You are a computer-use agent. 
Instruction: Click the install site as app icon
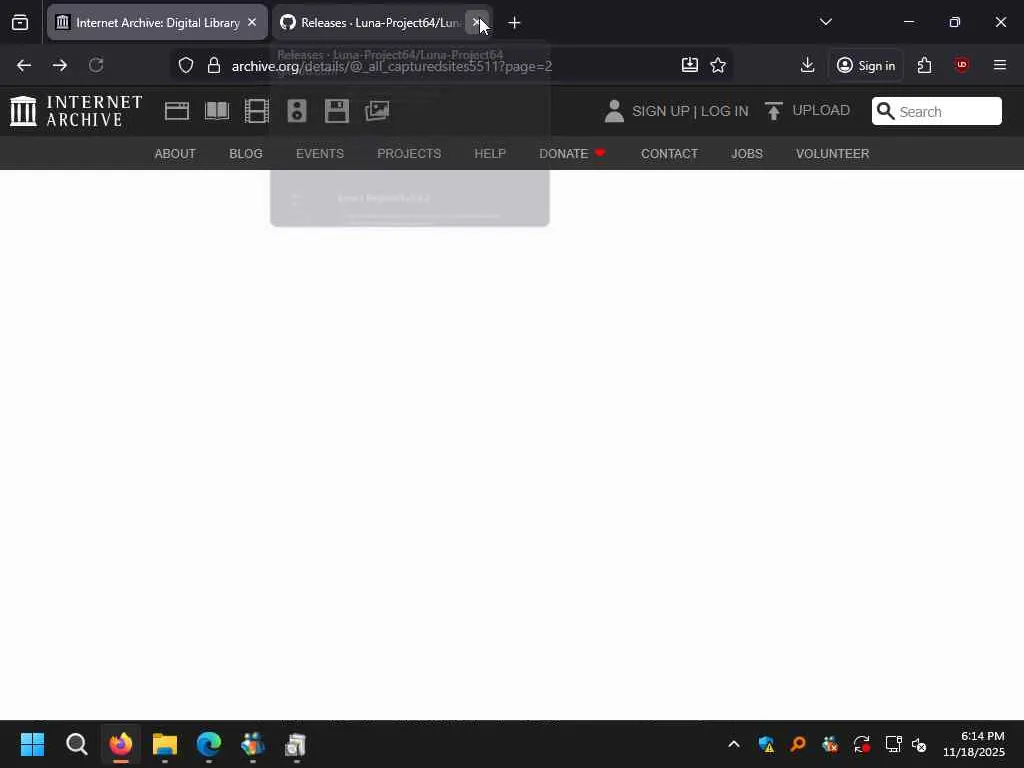tap(690, 65)
